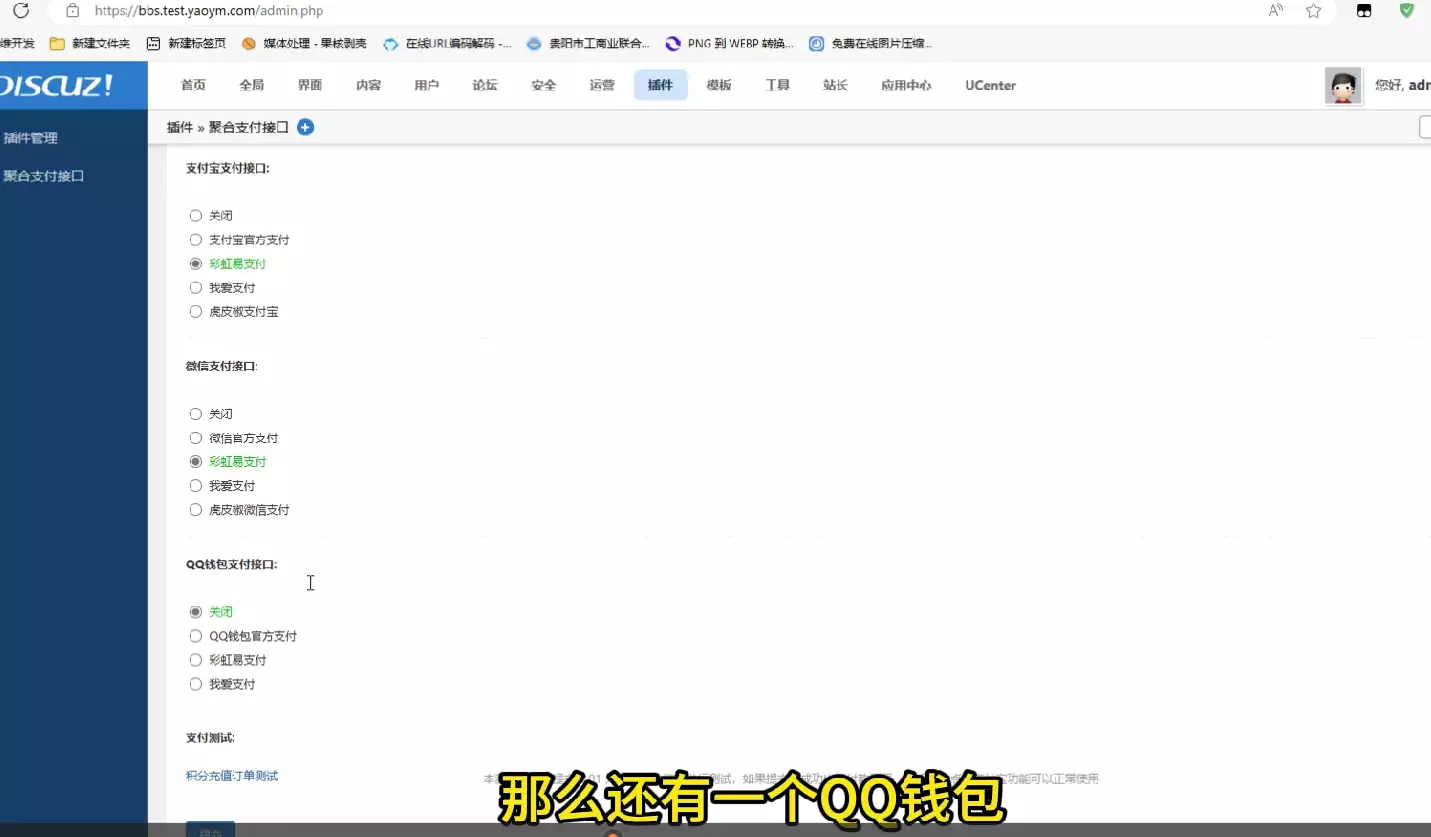The height and width of the screenshot is (837, 1431).
Task: Open the UCenter menu
Action: (x=991, y=85)
